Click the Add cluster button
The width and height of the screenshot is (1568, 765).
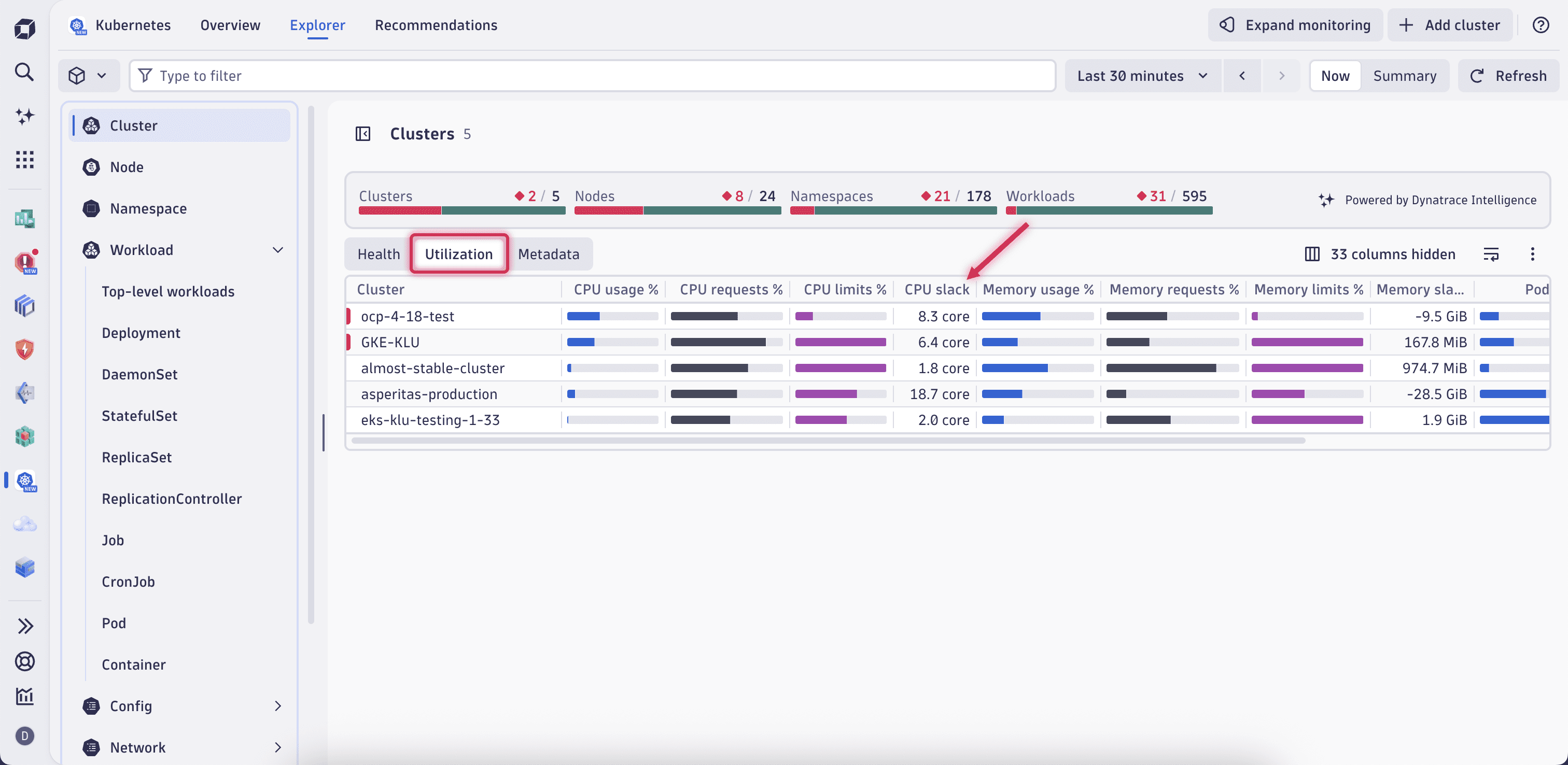[1450, 24]
